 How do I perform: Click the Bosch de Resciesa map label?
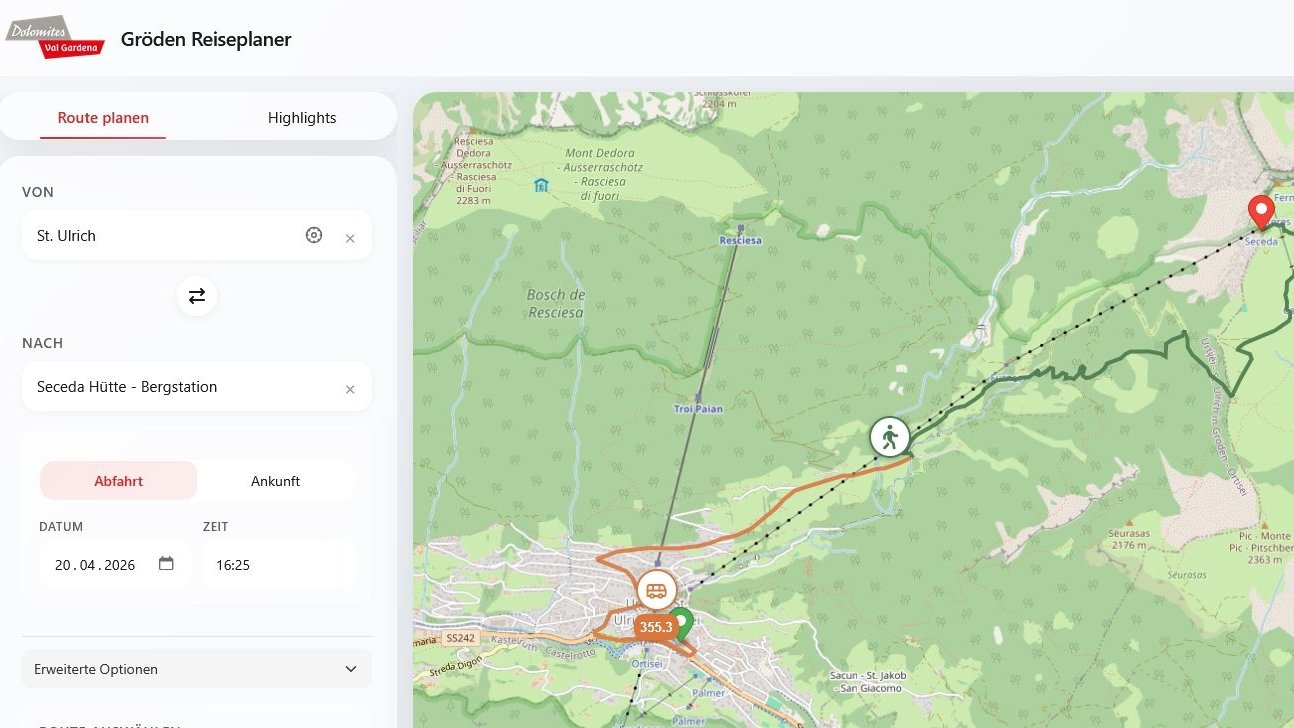click(555, 304)
